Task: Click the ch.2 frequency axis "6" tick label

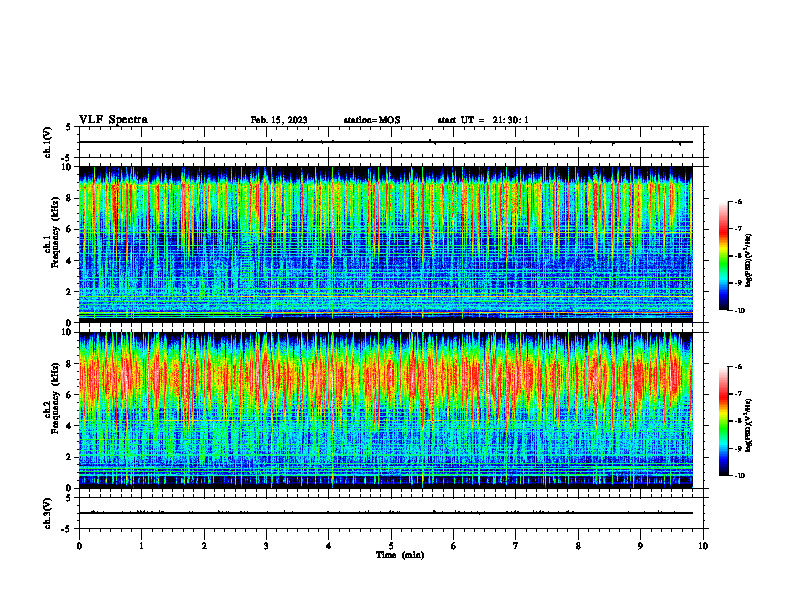Action: 70,395
